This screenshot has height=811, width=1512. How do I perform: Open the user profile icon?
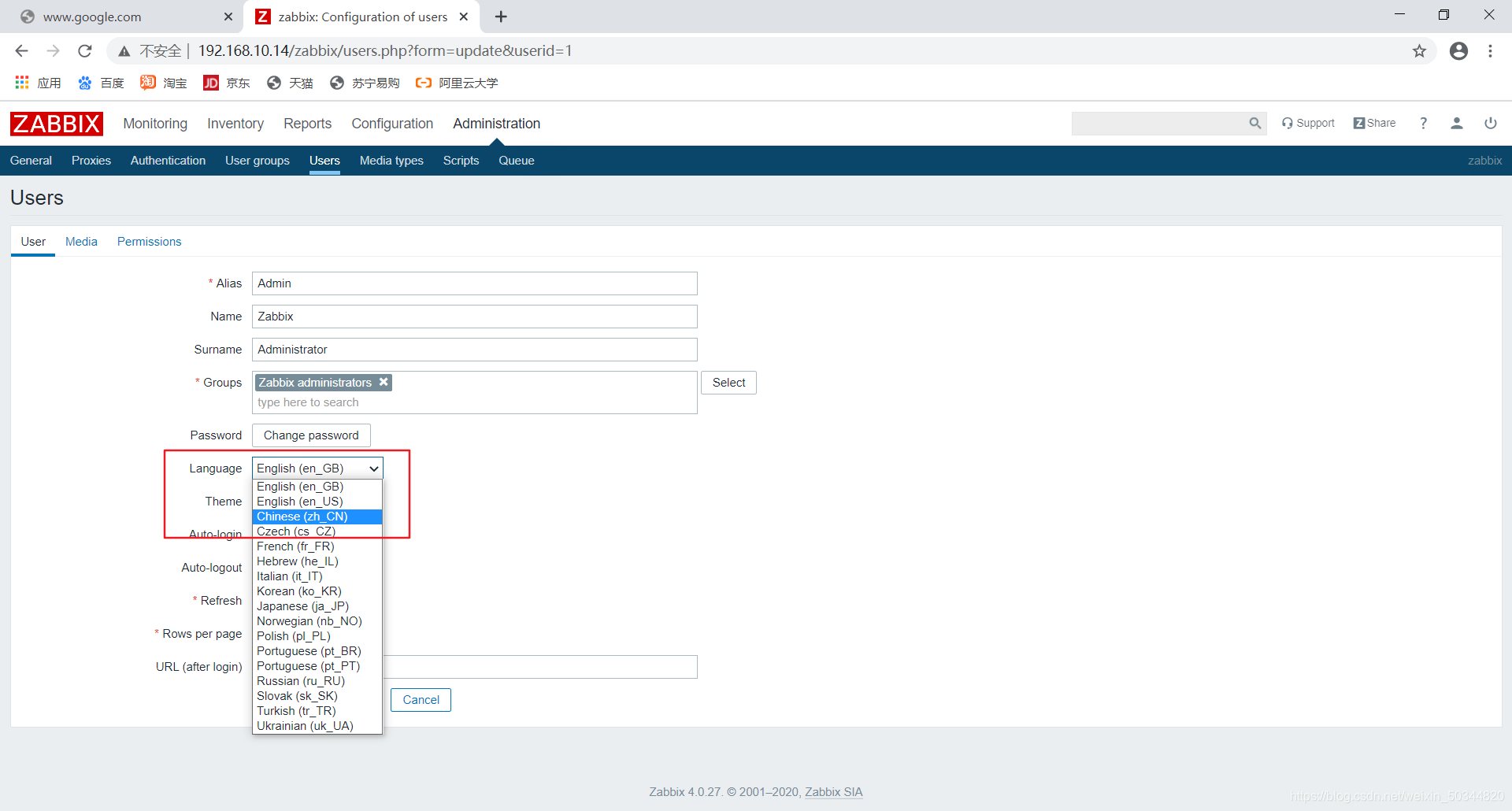coord(1456,123)
